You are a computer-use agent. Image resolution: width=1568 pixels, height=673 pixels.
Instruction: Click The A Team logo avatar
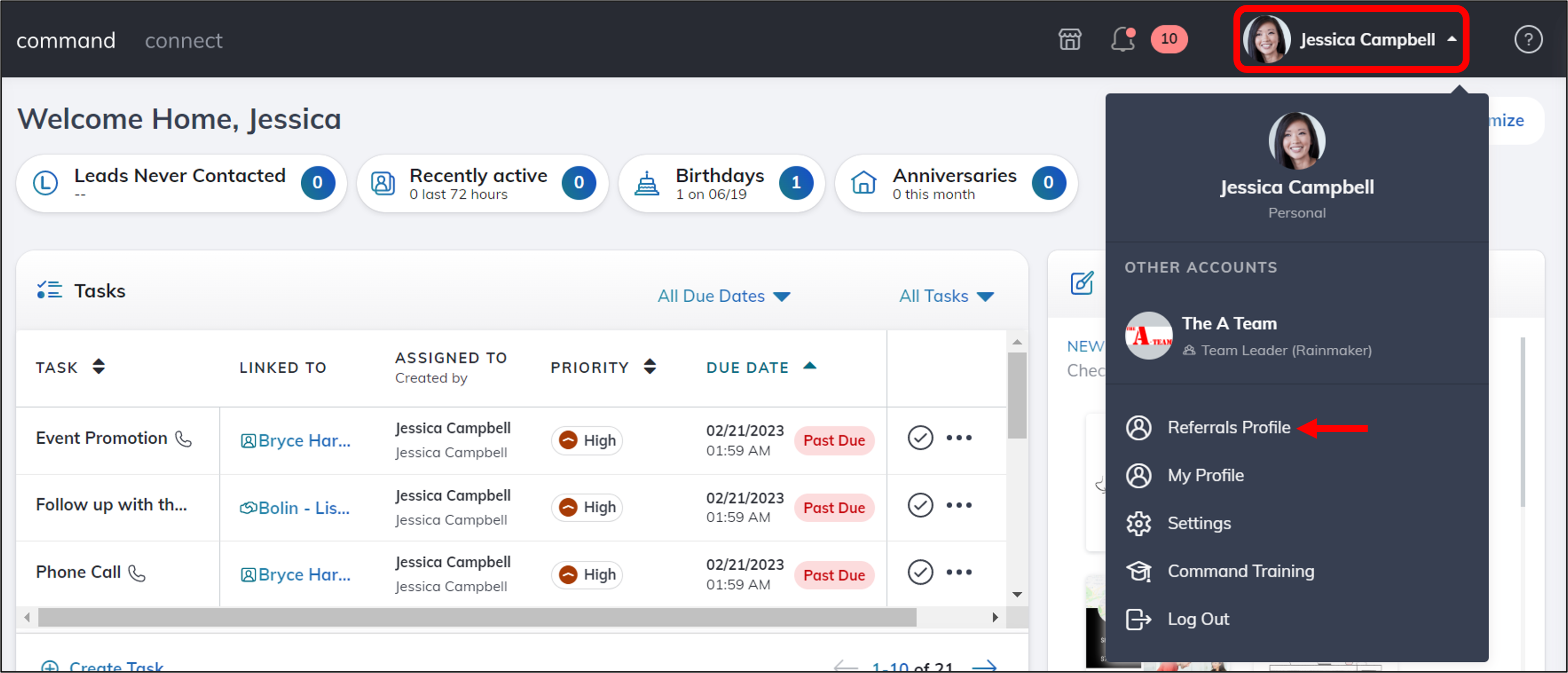[x=1149, y=336]
